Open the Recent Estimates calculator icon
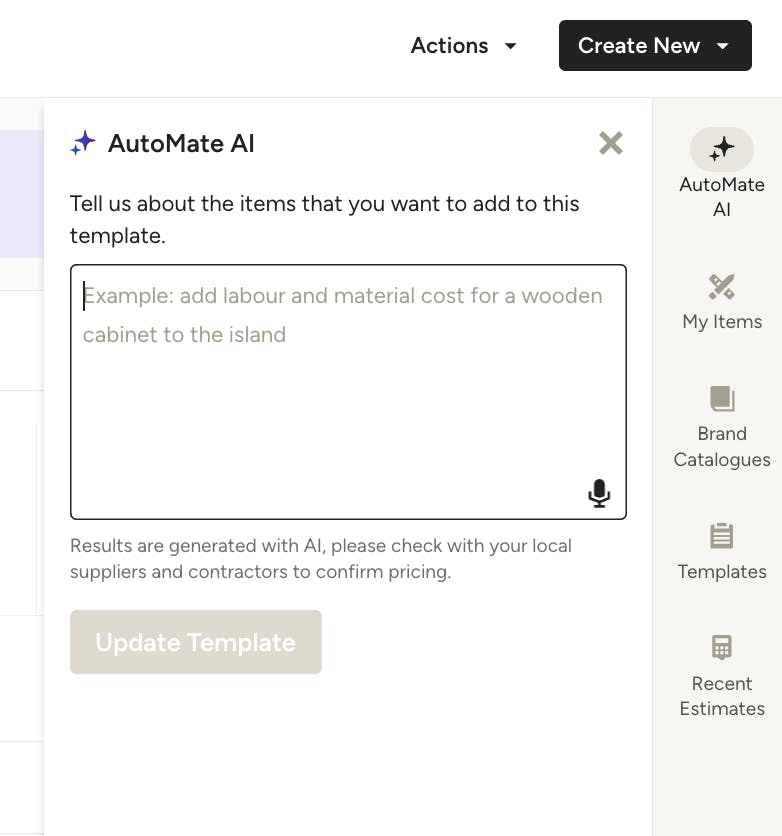 (721, 648)
